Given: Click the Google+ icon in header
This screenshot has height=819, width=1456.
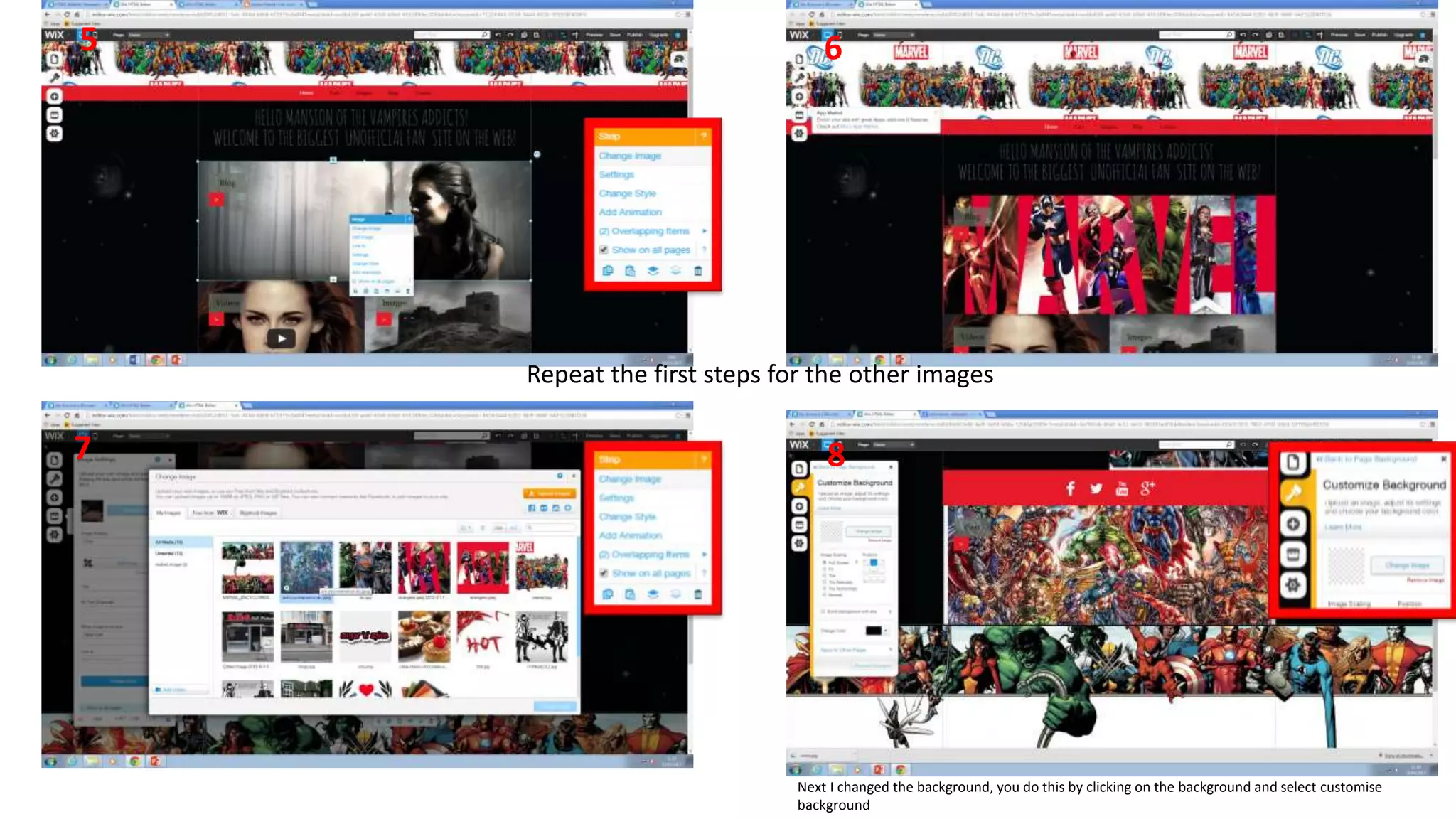Looking at the screenshot, I should pyautogui.click(x=1147, y=488).
